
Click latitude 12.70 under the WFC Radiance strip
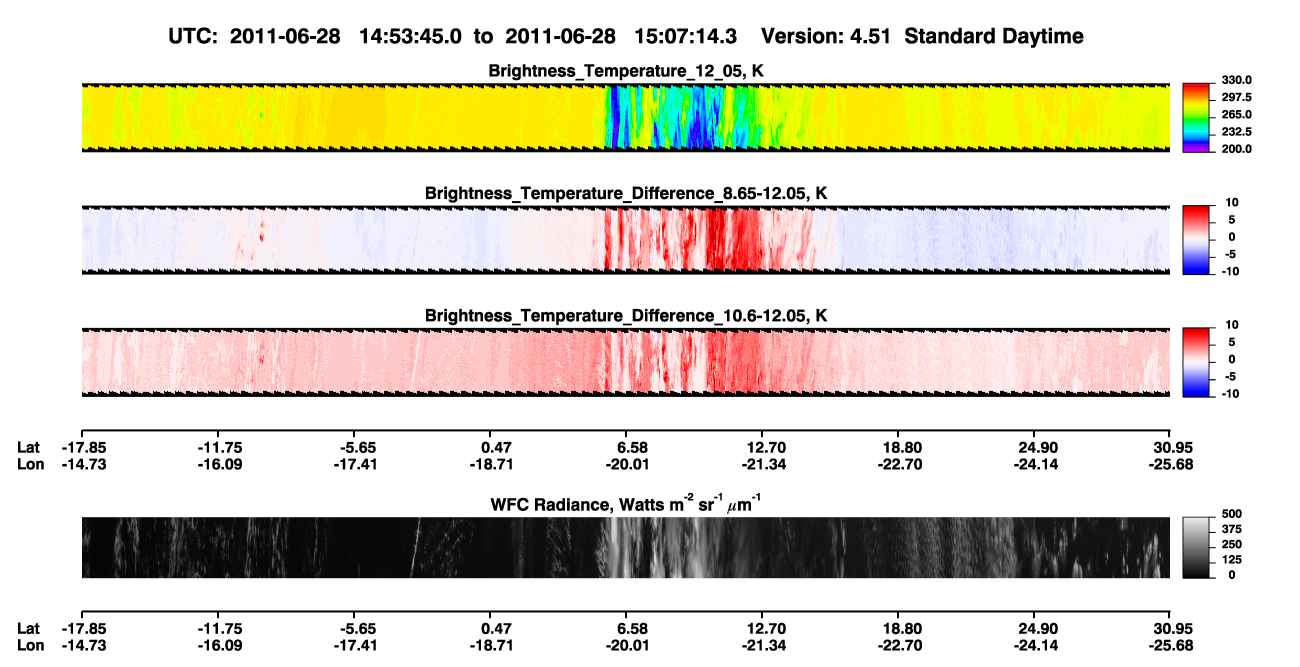pos(763,628)
